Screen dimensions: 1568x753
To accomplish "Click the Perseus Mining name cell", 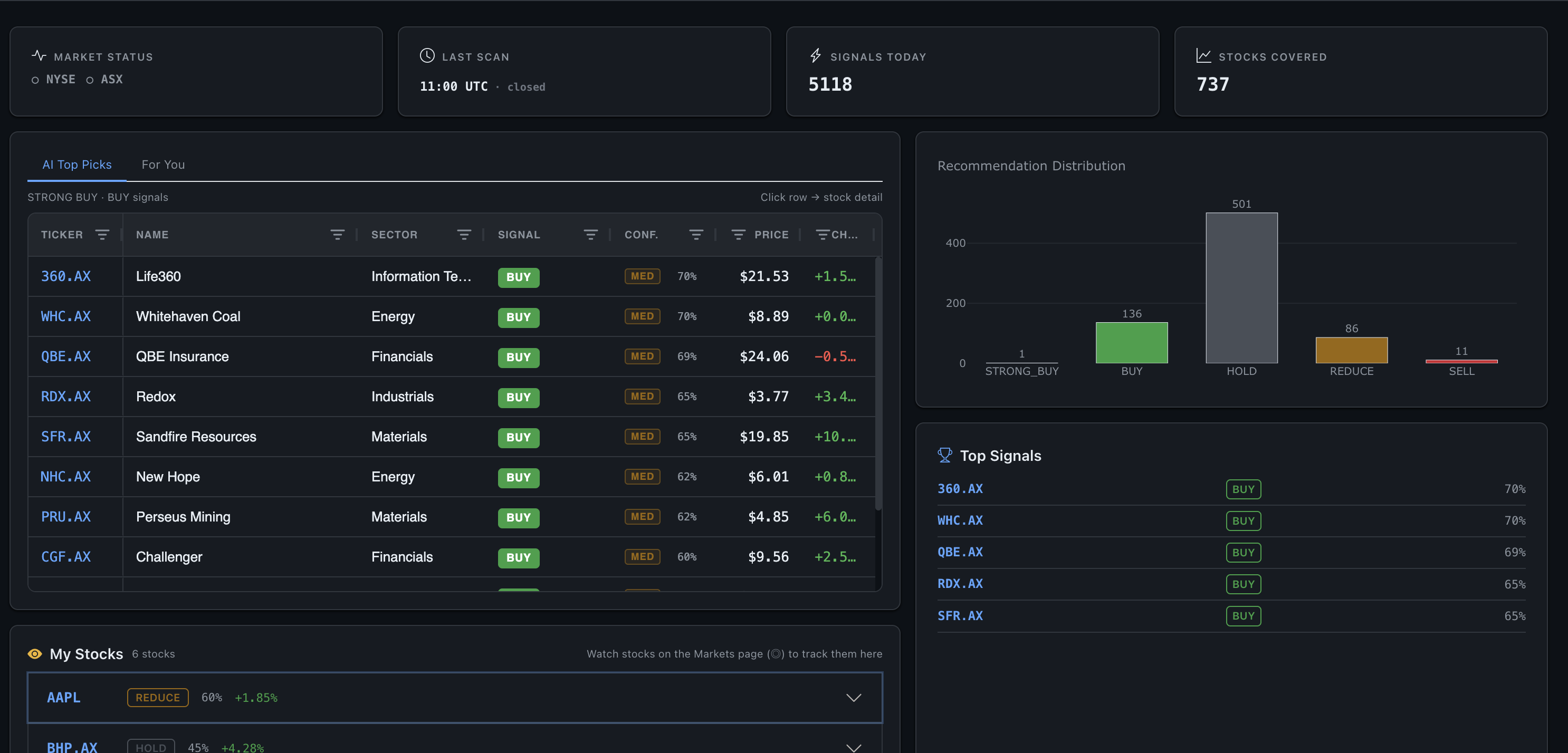I will pyautogui.click(x=183, y=517).
